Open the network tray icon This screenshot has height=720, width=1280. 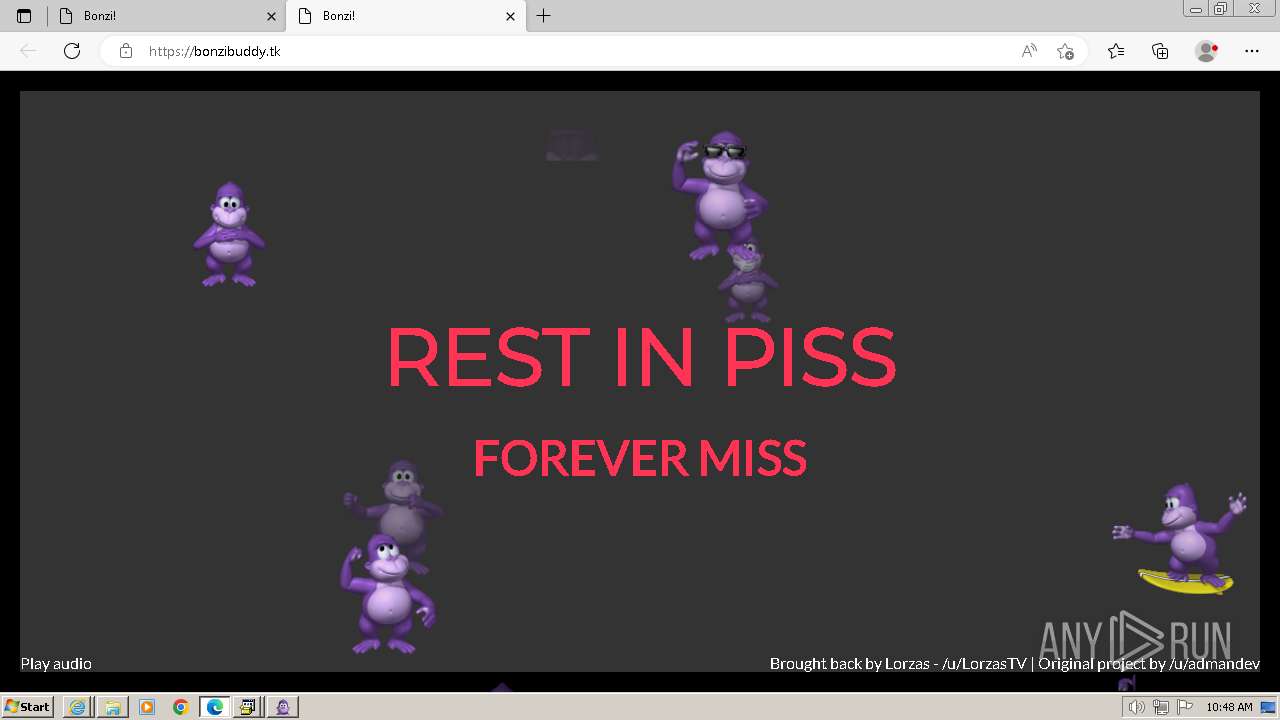(x=1161, y=707)
